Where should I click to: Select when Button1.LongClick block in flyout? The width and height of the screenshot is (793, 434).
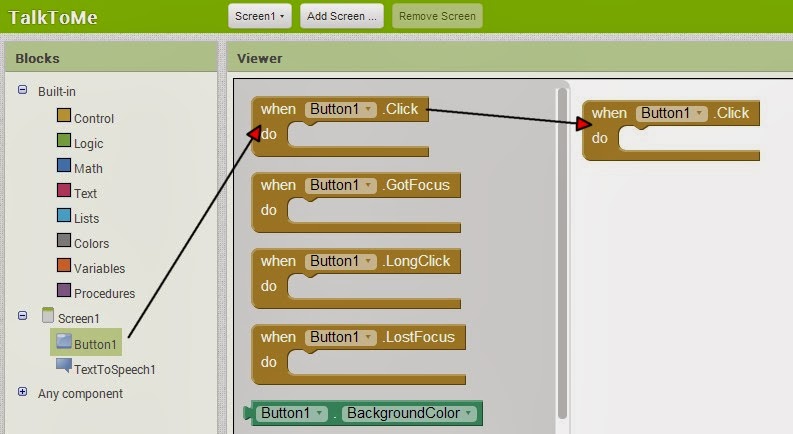click(x=356, y=278)
